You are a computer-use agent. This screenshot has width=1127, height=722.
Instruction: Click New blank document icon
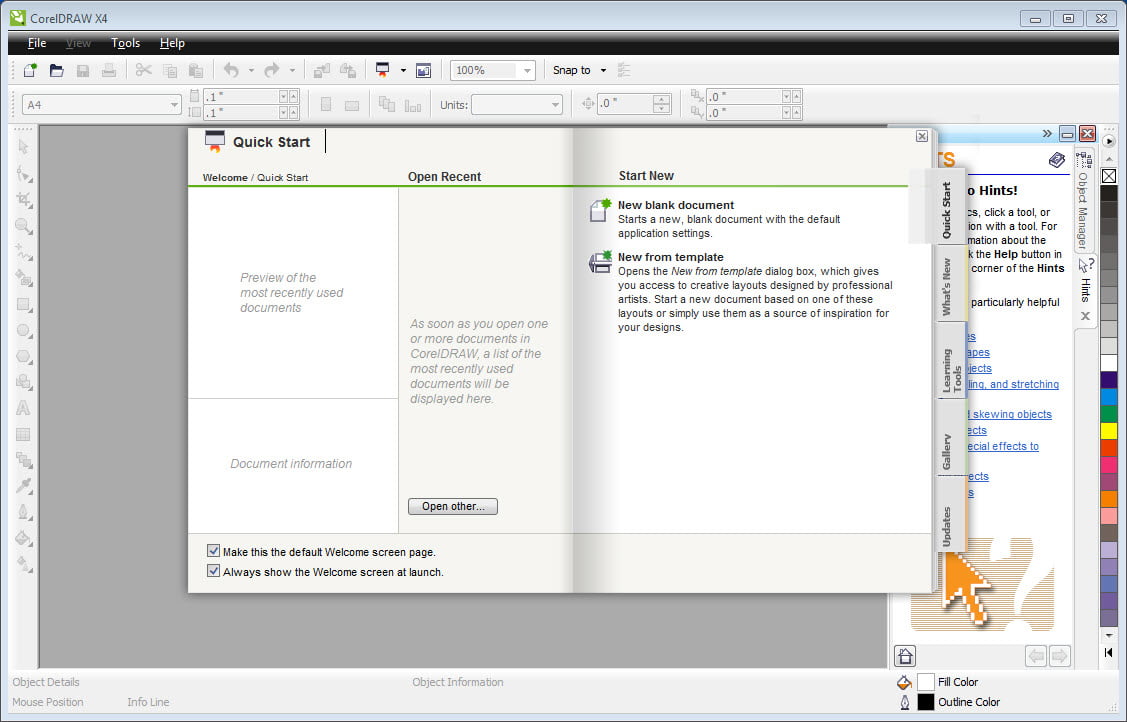pos(600,210)
